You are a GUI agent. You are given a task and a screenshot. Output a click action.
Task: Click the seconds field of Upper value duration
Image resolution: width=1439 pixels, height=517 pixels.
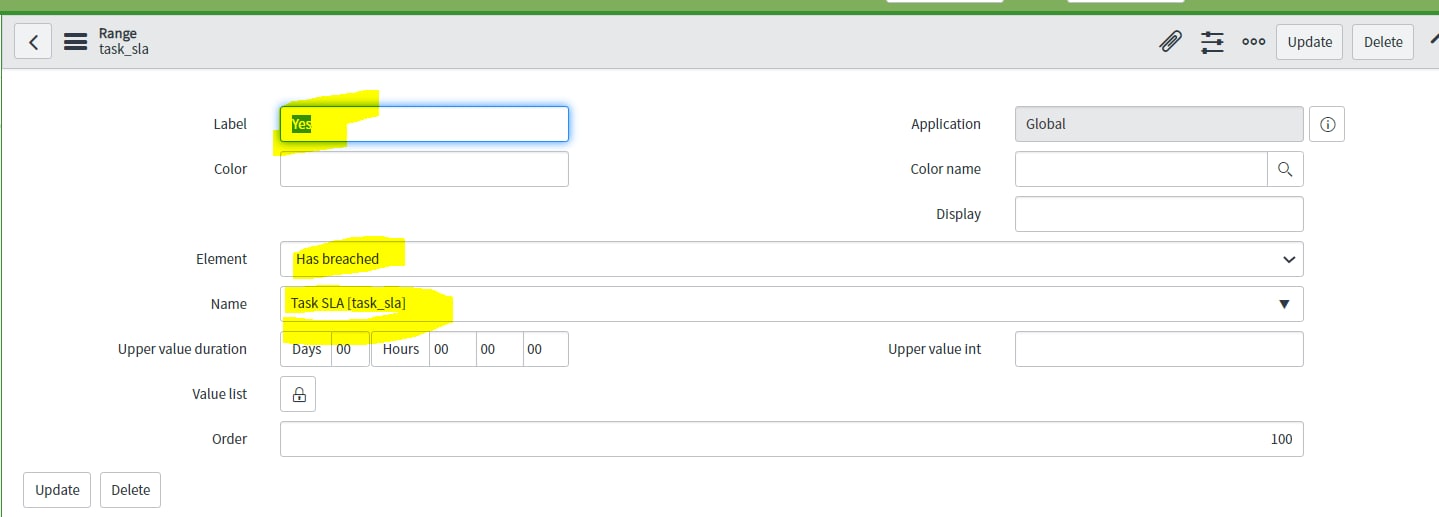545,349
